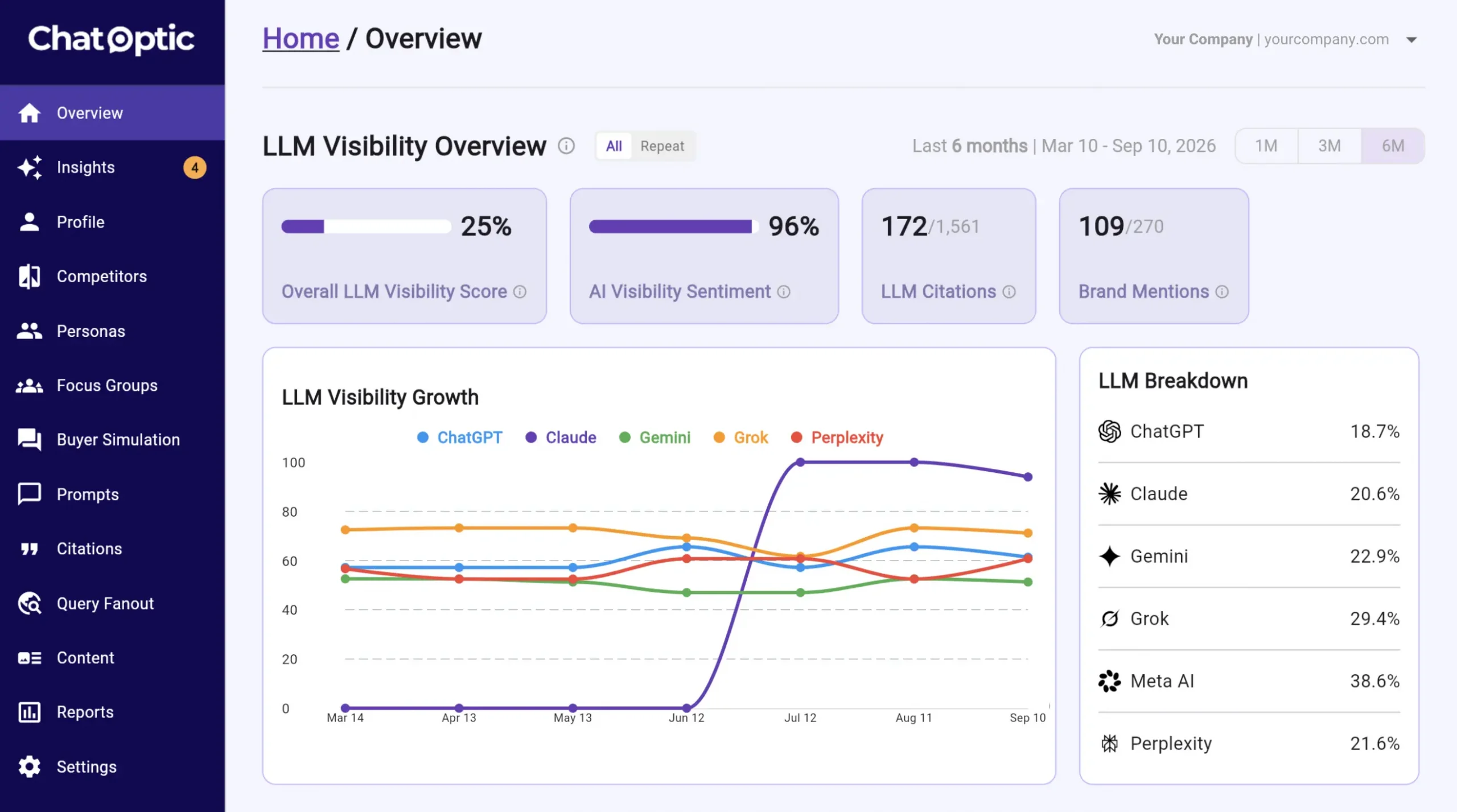This screenshot has width=1457, height=812.
Task: Open the Overview menu item
Action: click(112, 113)
